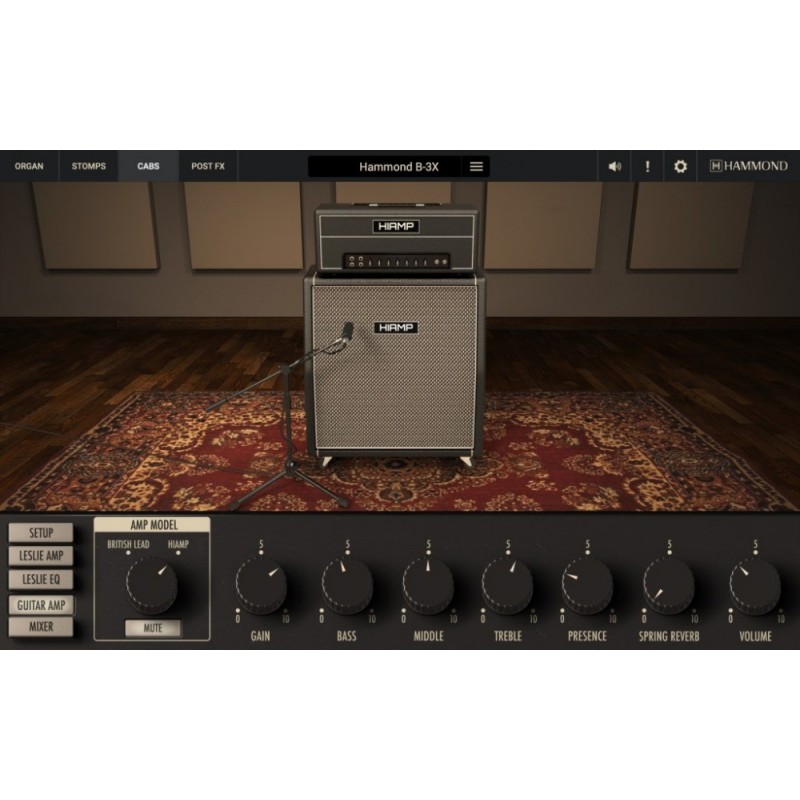Switch to the ORGAN tab
800x800 pixels.
coord(29,166)
